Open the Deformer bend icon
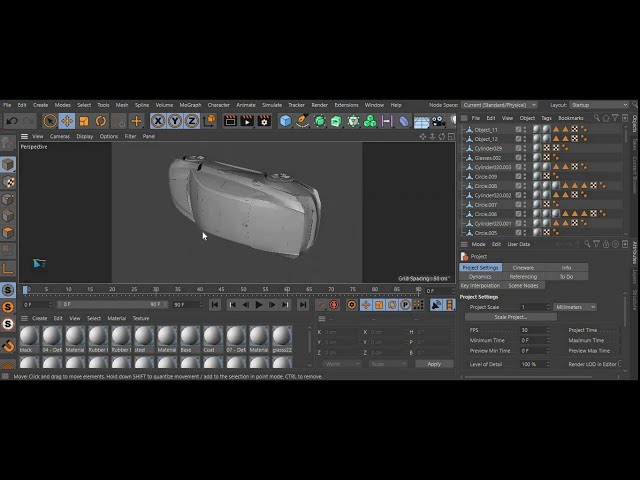Viewport: 640px width, 480px height. [x=404, y=121]
